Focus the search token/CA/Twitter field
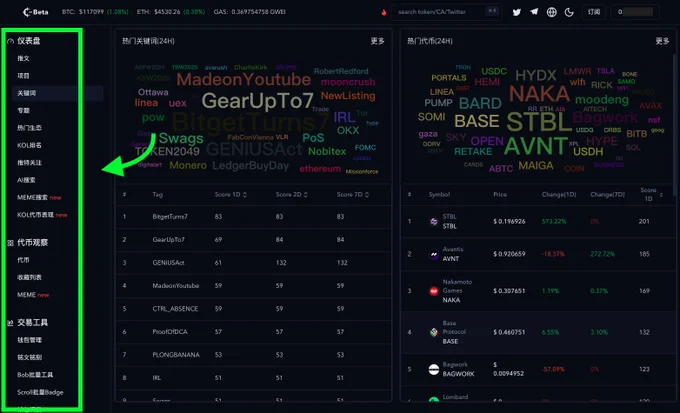 [x=446, y=12]
